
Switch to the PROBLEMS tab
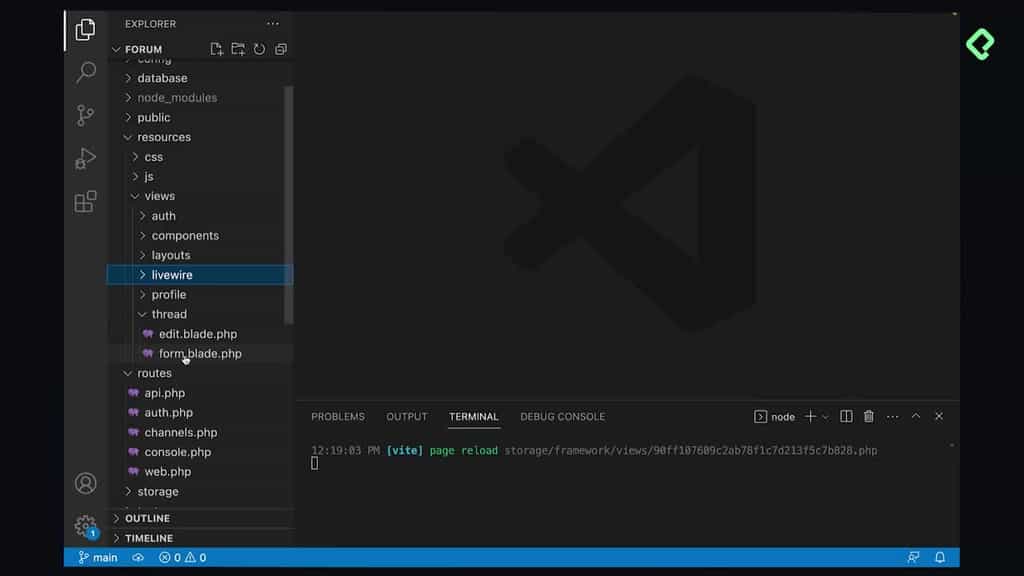click(x=338, y=416)
